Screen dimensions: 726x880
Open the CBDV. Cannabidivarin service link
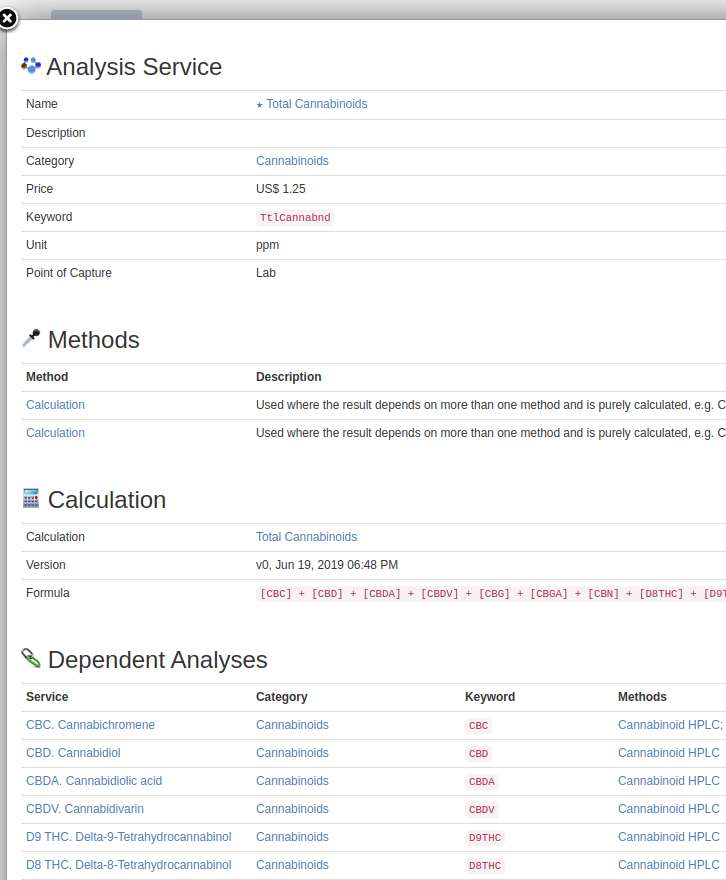coord(85,808)
